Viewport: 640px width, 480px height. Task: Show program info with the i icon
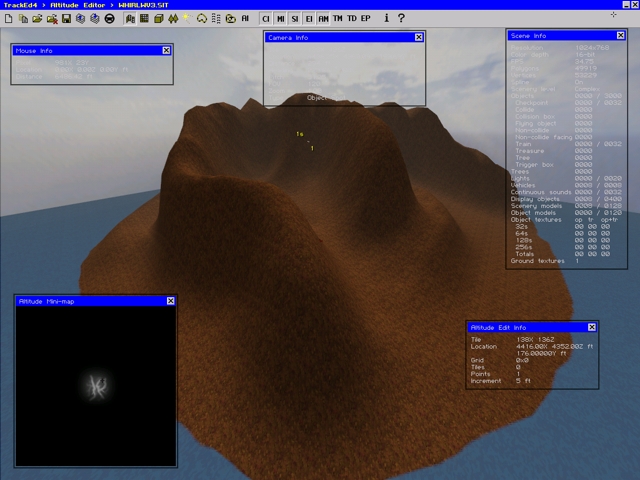pos(387,18)
